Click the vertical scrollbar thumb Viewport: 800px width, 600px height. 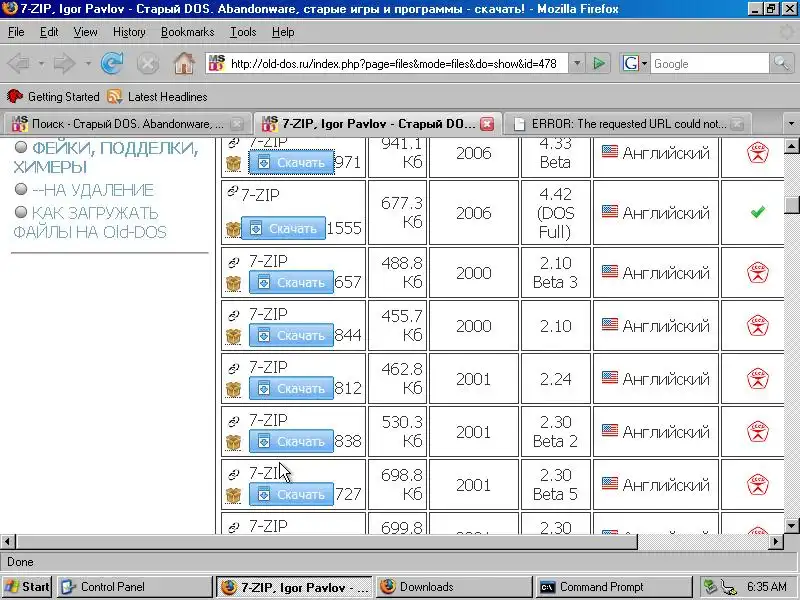tap(792, 204)
